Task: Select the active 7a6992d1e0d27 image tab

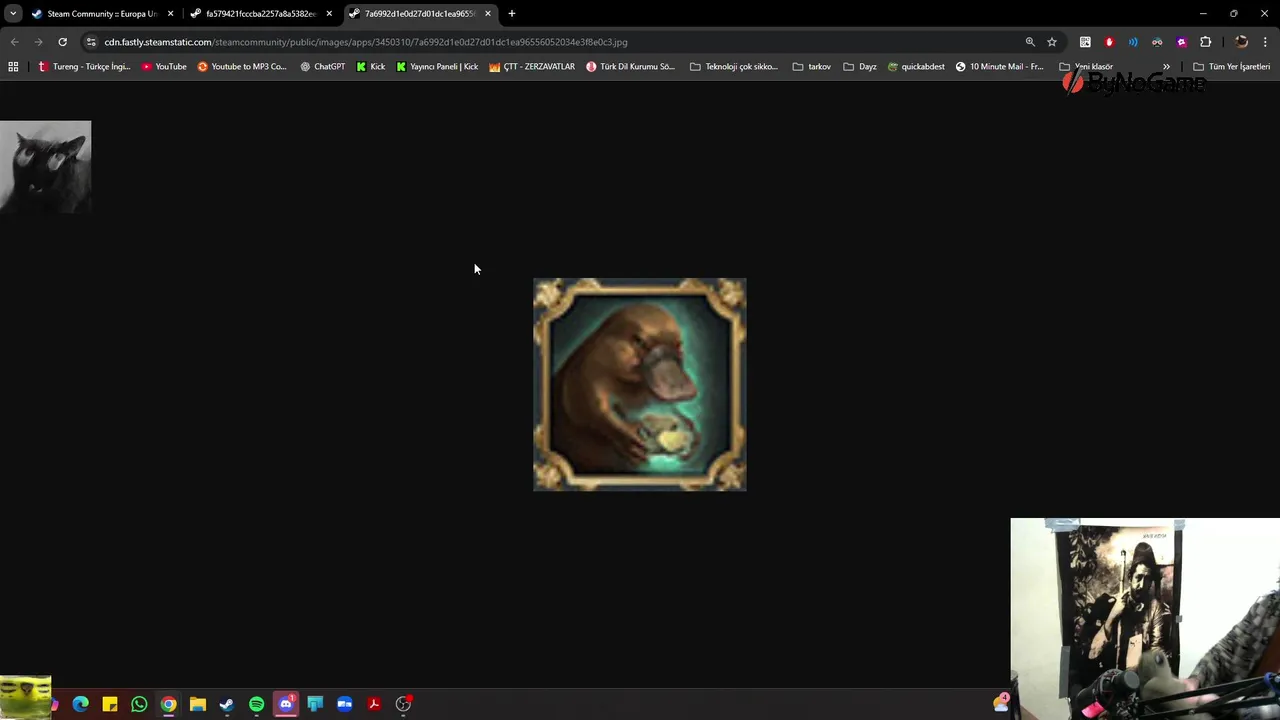Action: click(420, 14)
